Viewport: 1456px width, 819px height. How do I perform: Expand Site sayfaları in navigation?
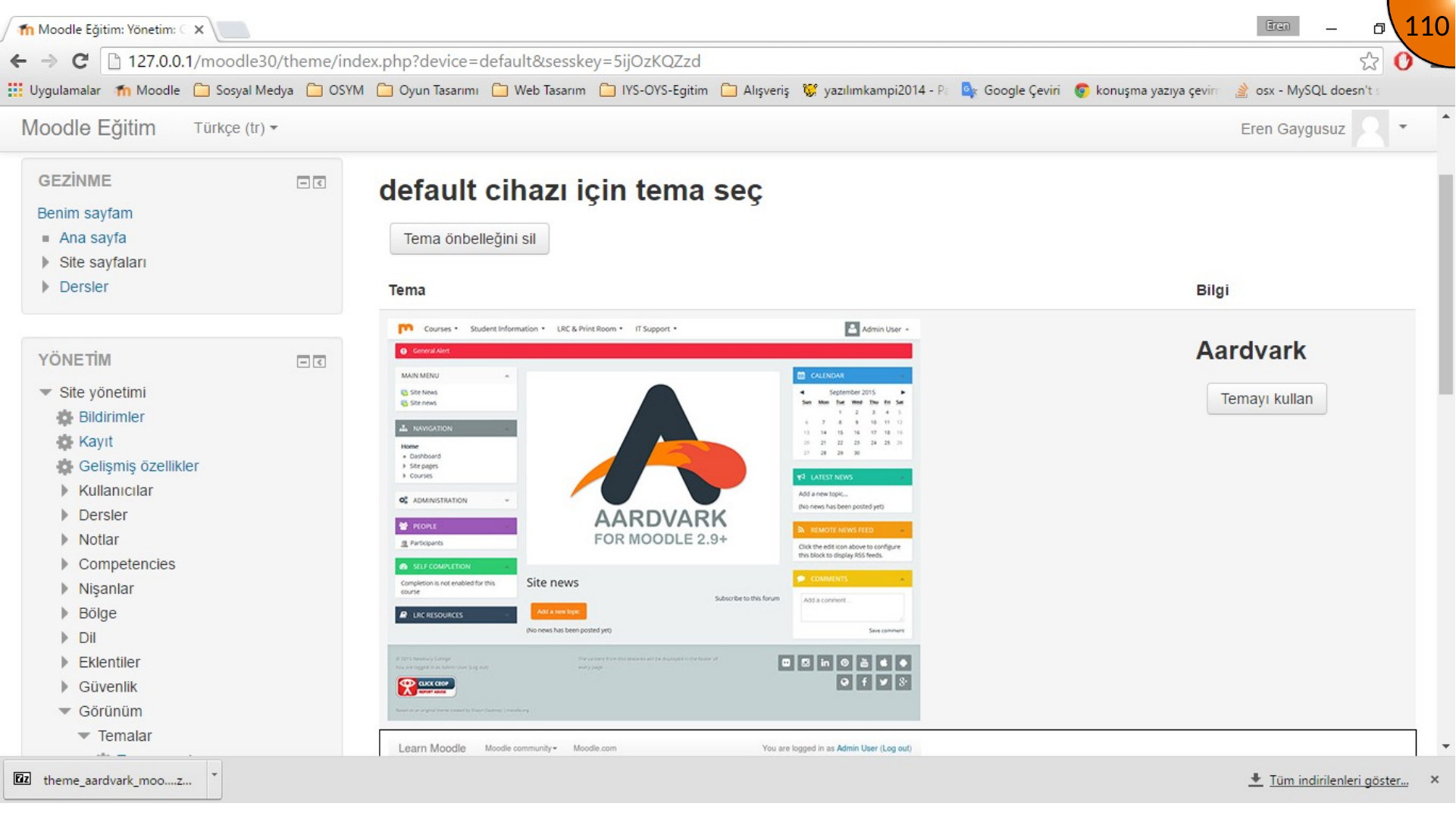[x=45, y=262]
